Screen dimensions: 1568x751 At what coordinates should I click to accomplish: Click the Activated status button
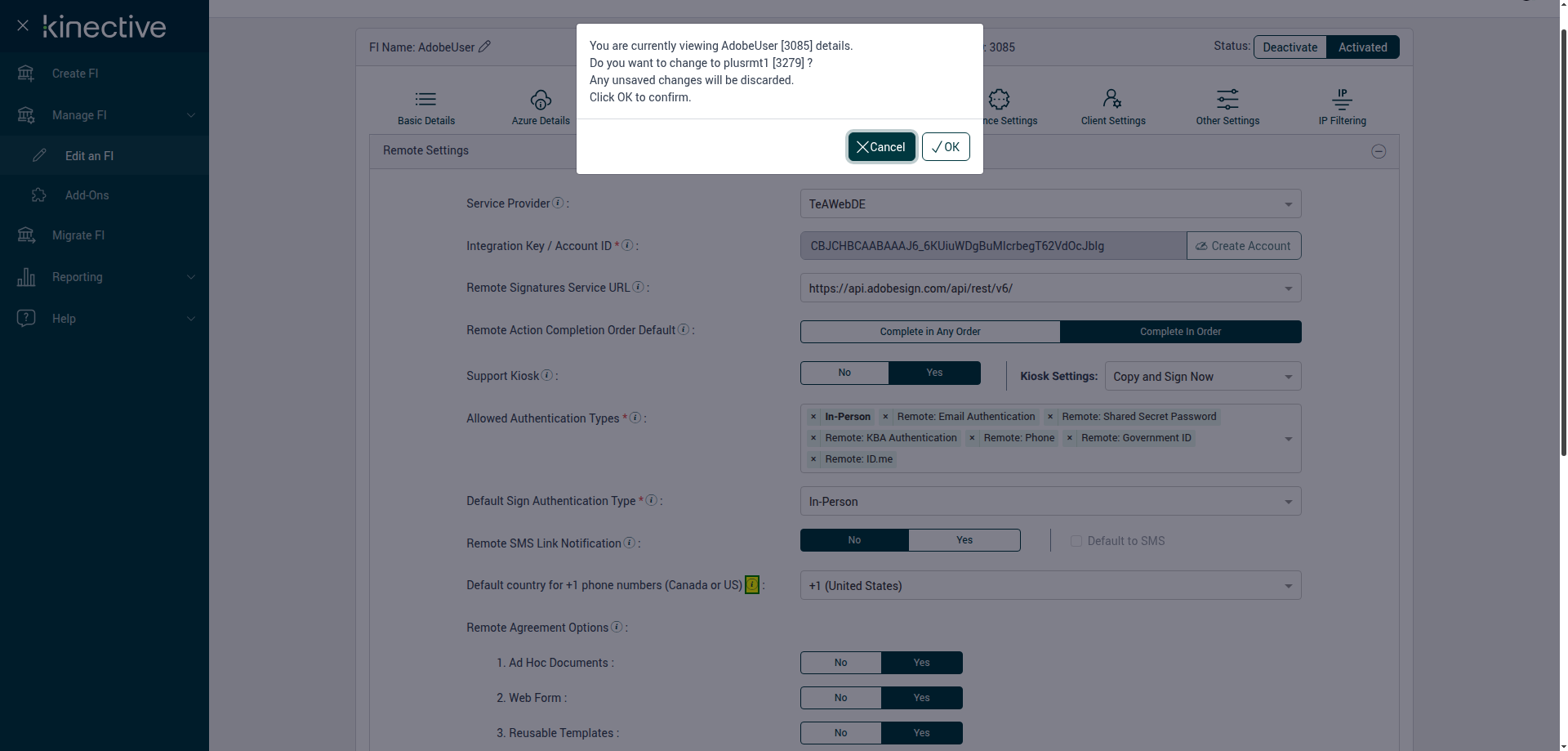point(1362,47)
